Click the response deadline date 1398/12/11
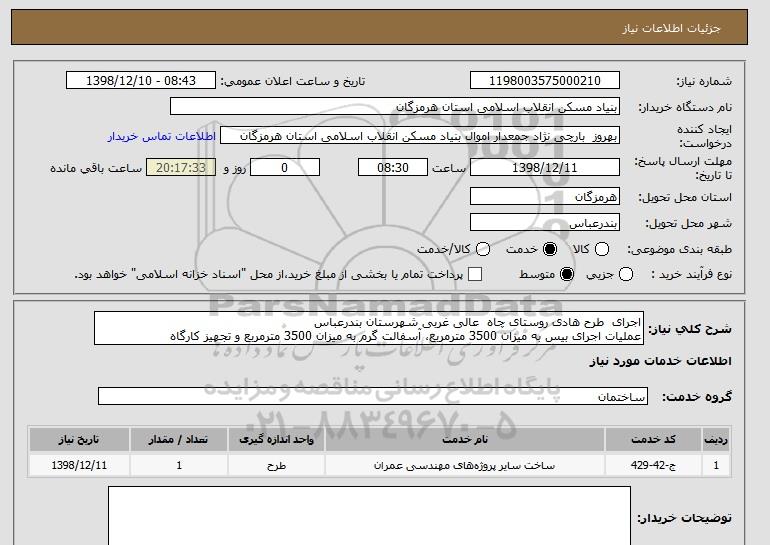Screen dimensions: 770x545 click(x=545, y=167)
